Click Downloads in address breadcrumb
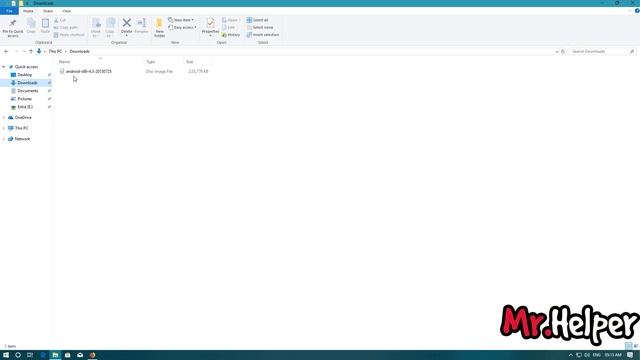 pos(80,51)
